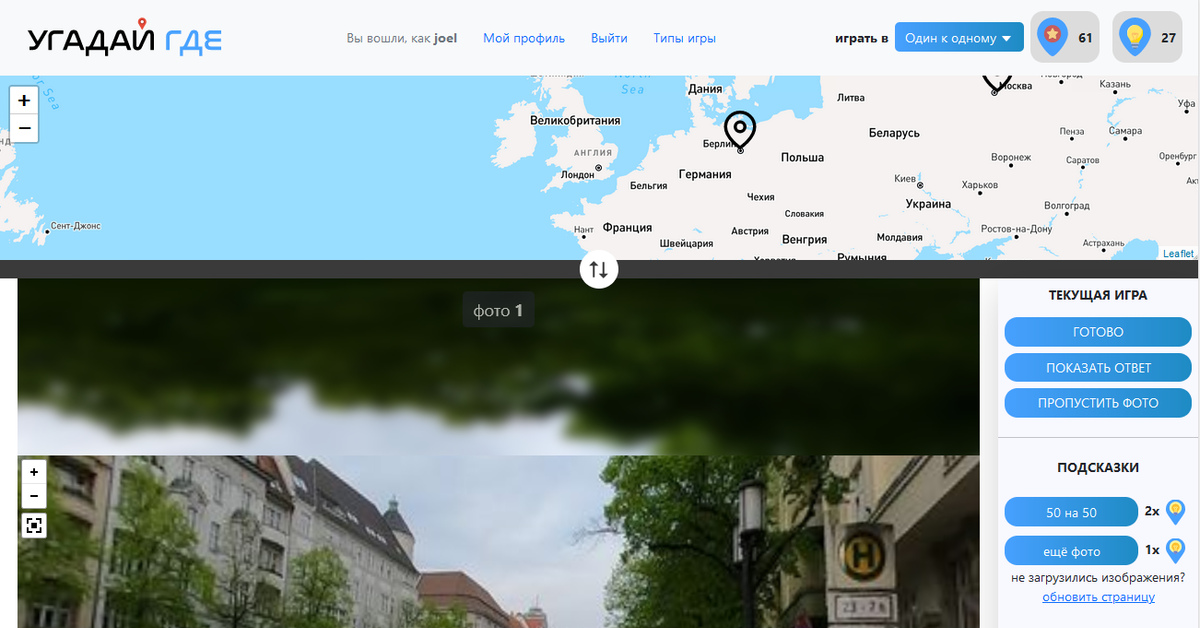Open rating badge showing 61
The height and width of the screenshot is (628, 1200).
tap(1065, 38)
